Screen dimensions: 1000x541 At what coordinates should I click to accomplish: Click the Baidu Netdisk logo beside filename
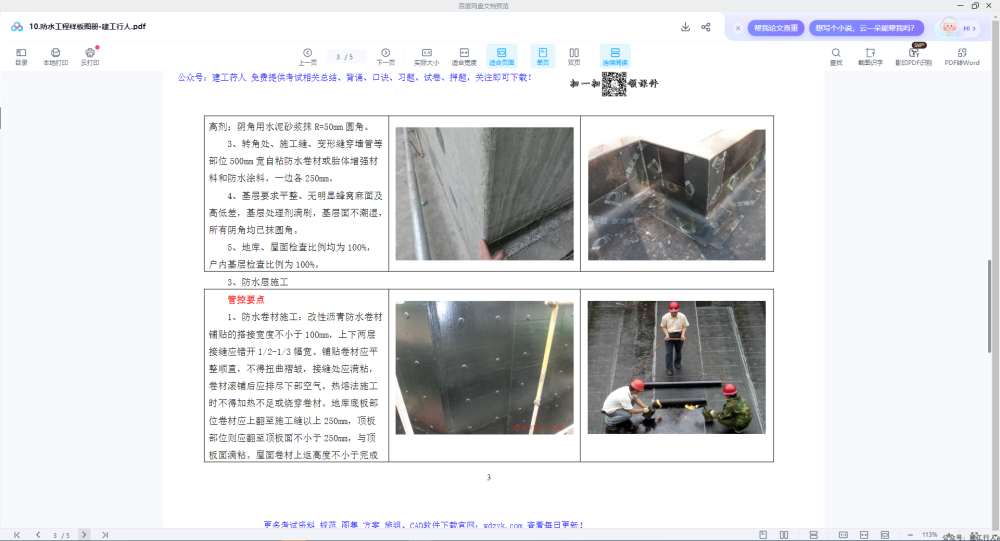pos(17,27)
